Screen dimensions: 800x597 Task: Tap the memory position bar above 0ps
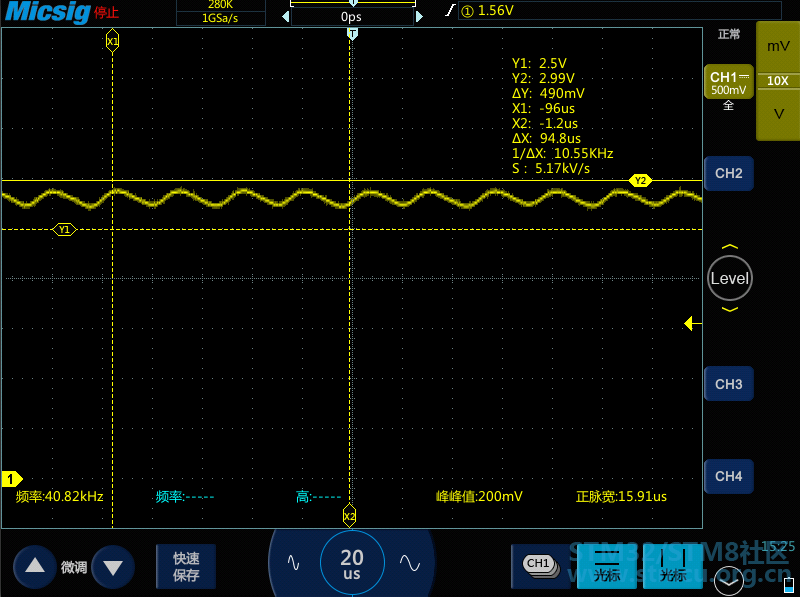click(x=353, y=3)
